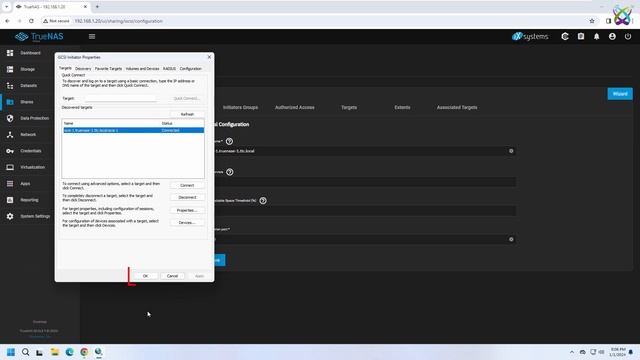The image size is (640, 360).
Task: Open target Properties button
Action: (187, 210)
